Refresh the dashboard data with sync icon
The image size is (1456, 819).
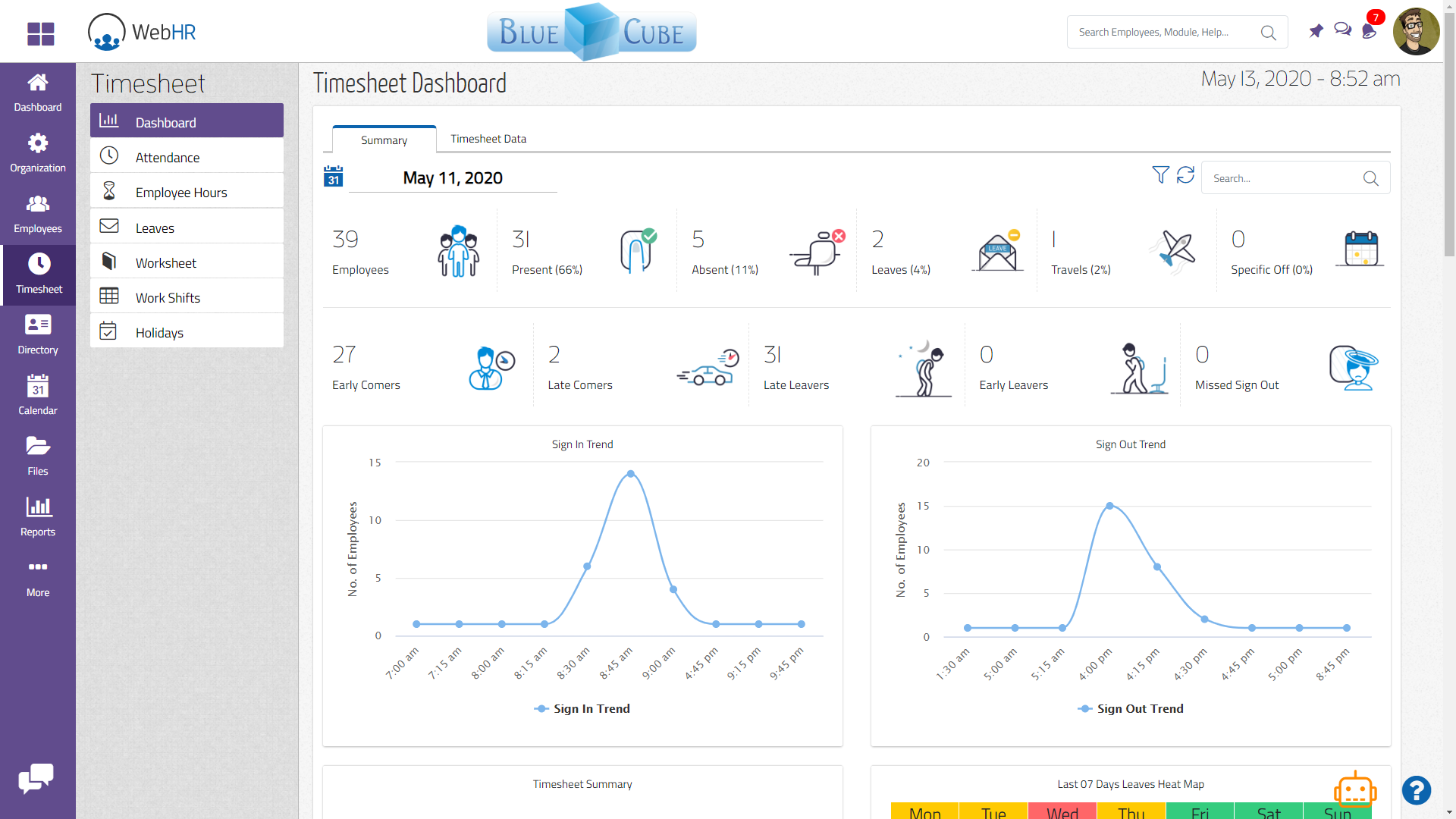pyautogui.click(x=1186, y=174)
